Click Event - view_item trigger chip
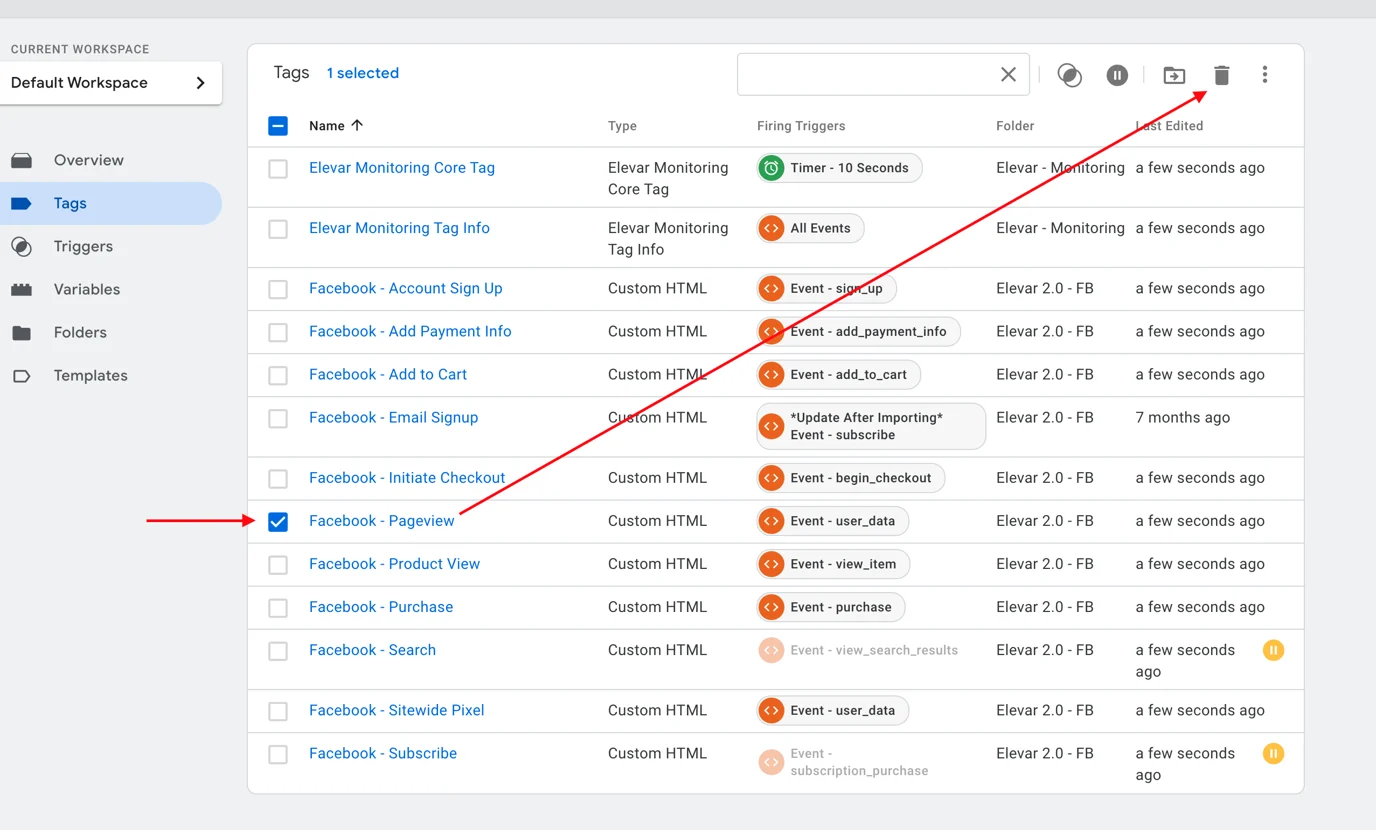1376x830 pixels. pyautogui.click(x=833, y=563)
